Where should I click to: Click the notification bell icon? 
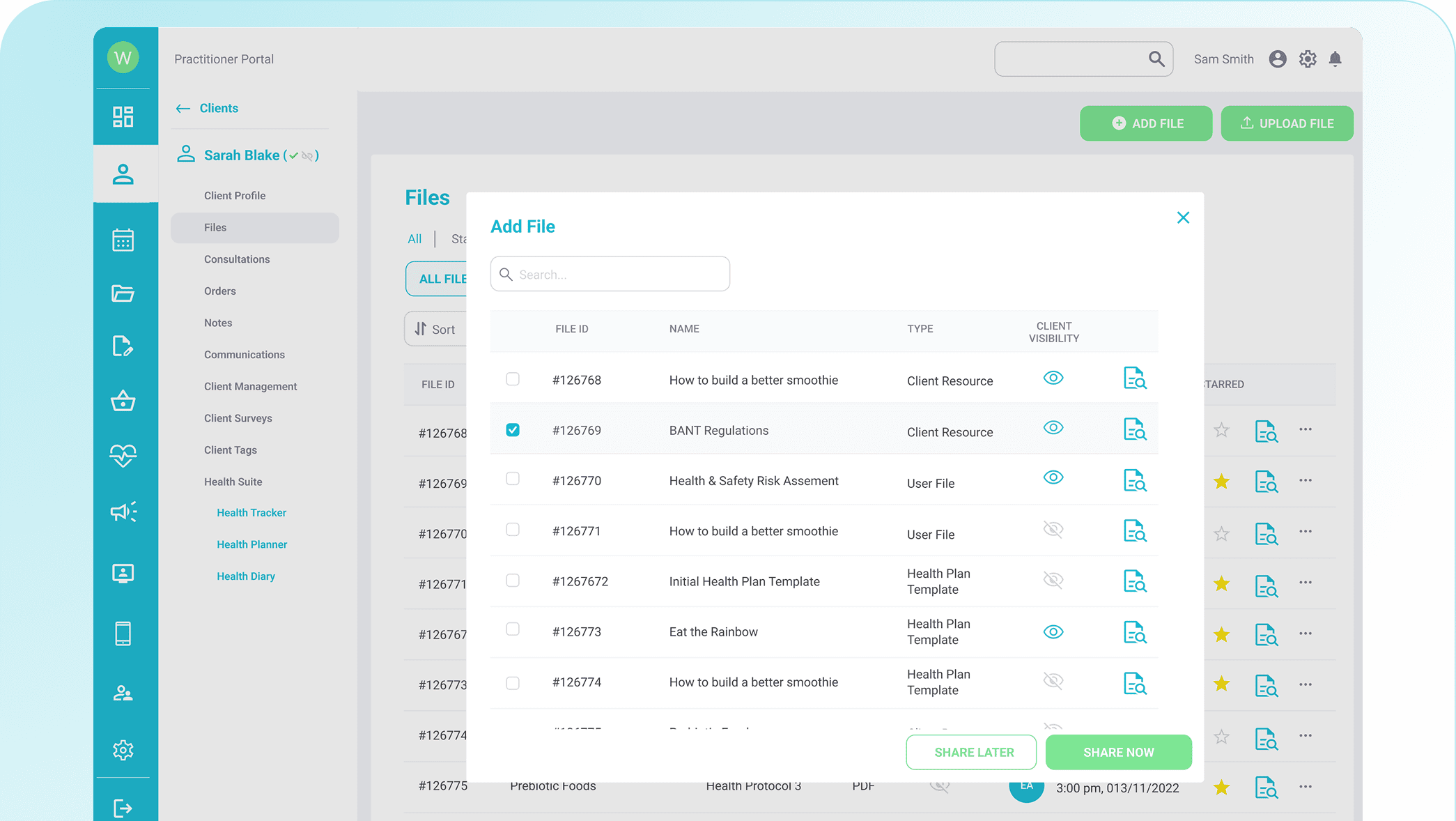1335,59
